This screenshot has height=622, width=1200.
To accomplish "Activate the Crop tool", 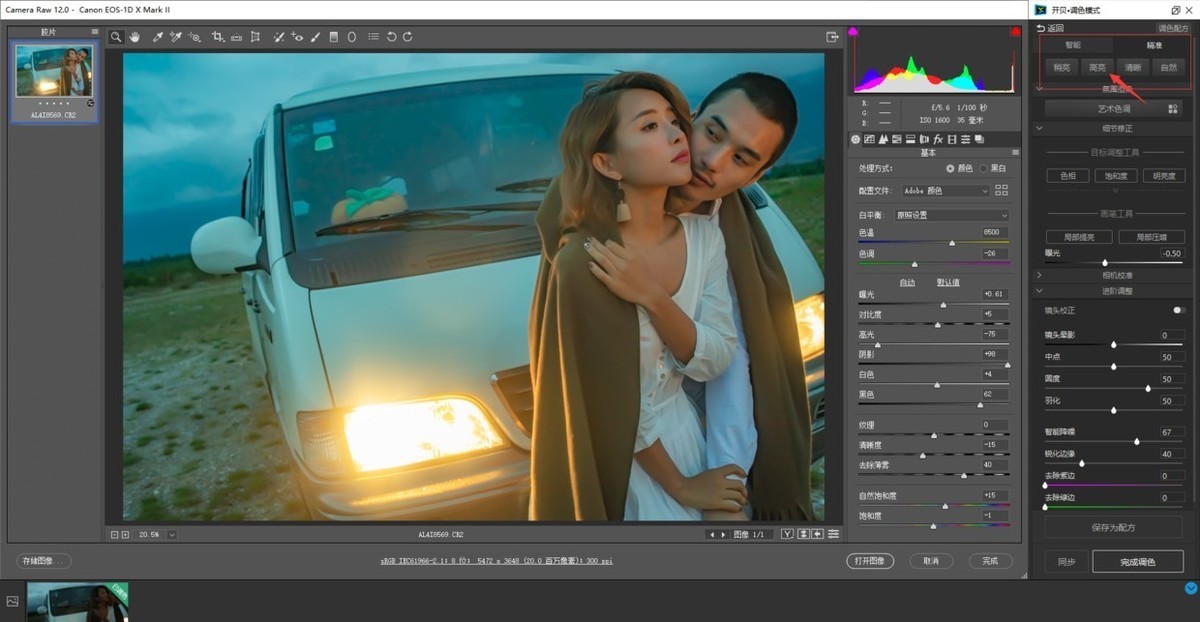I will pos(217,37).
